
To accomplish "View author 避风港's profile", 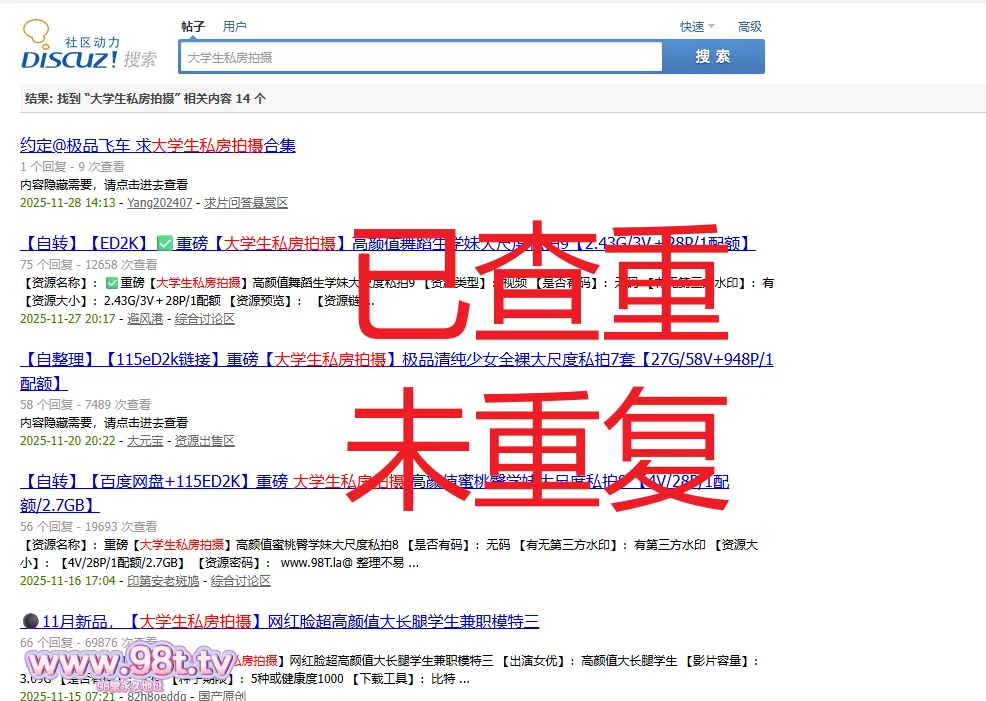I will click(145, 319).
